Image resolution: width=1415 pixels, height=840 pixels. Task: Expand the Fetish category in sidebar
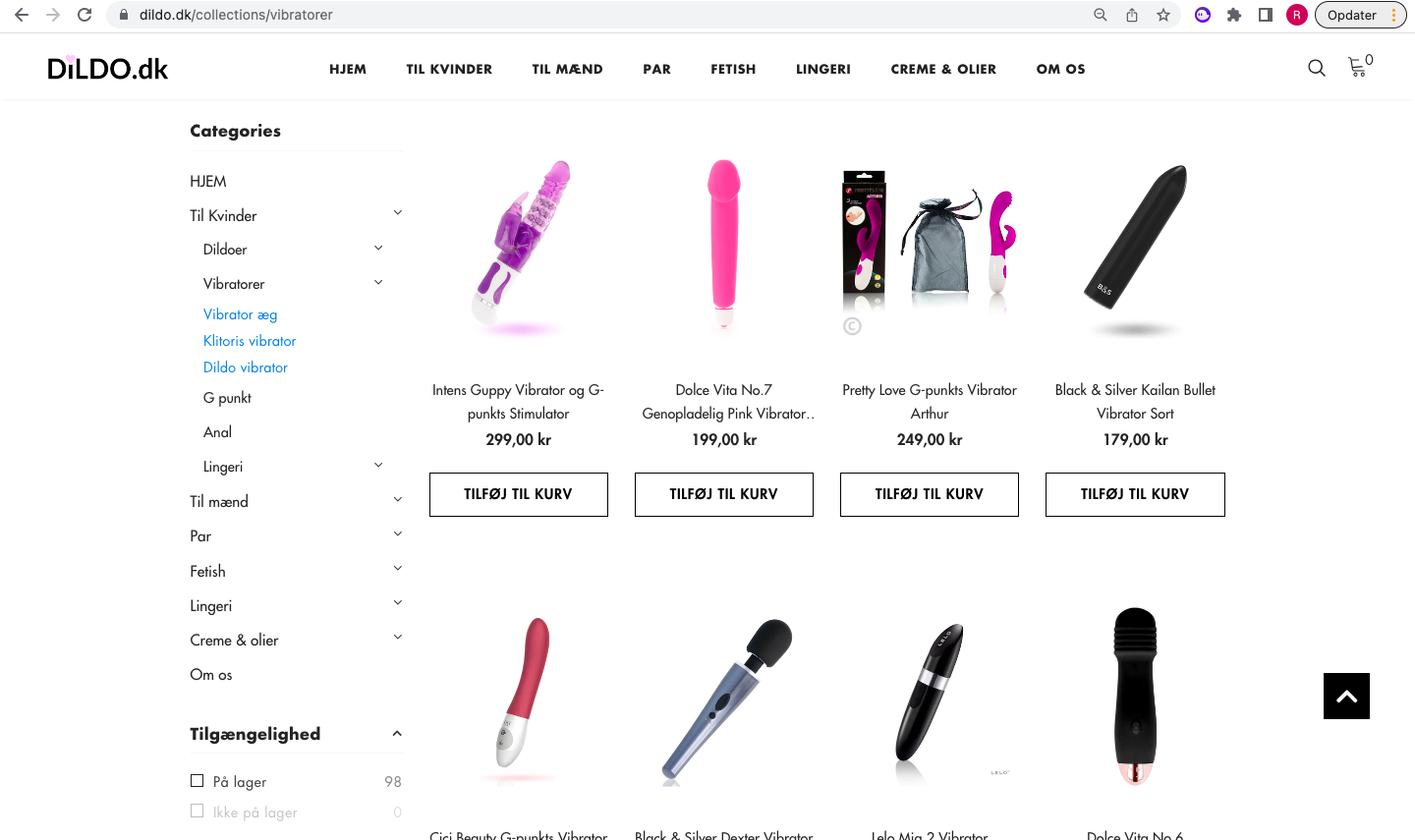click(x=398, y=569)
